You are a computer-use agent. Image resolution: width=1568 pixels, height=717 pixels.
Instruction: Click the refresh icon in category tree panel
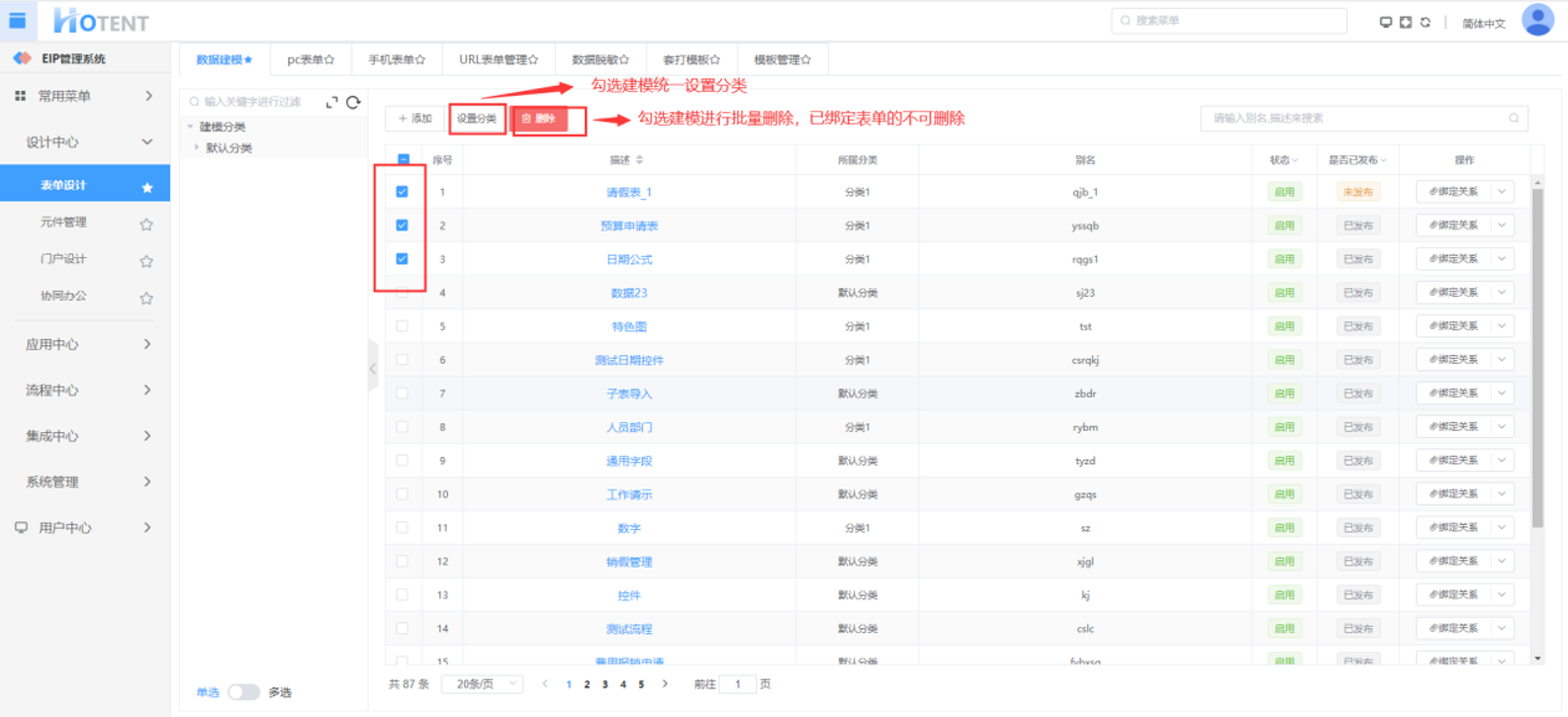click(353, 102)
